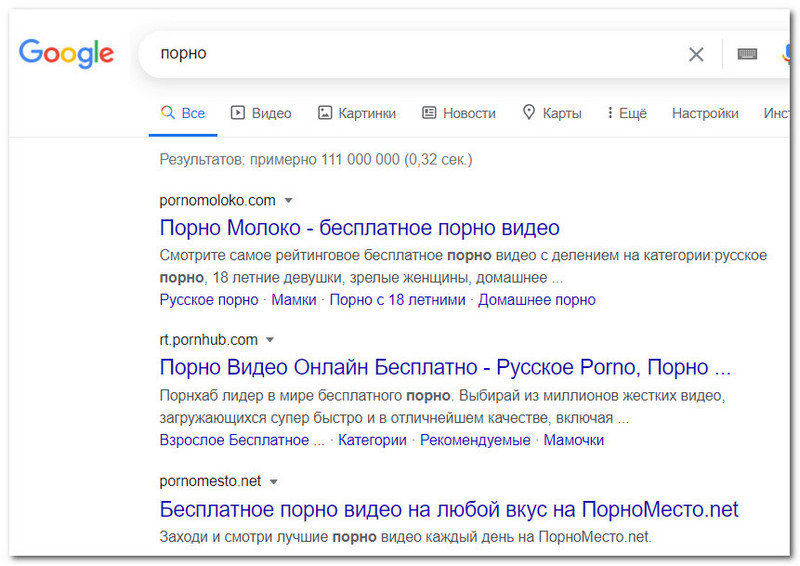Open the 'Мамочки' sitelink
This screenshot has height=566, width=800.
click(573, 440)
